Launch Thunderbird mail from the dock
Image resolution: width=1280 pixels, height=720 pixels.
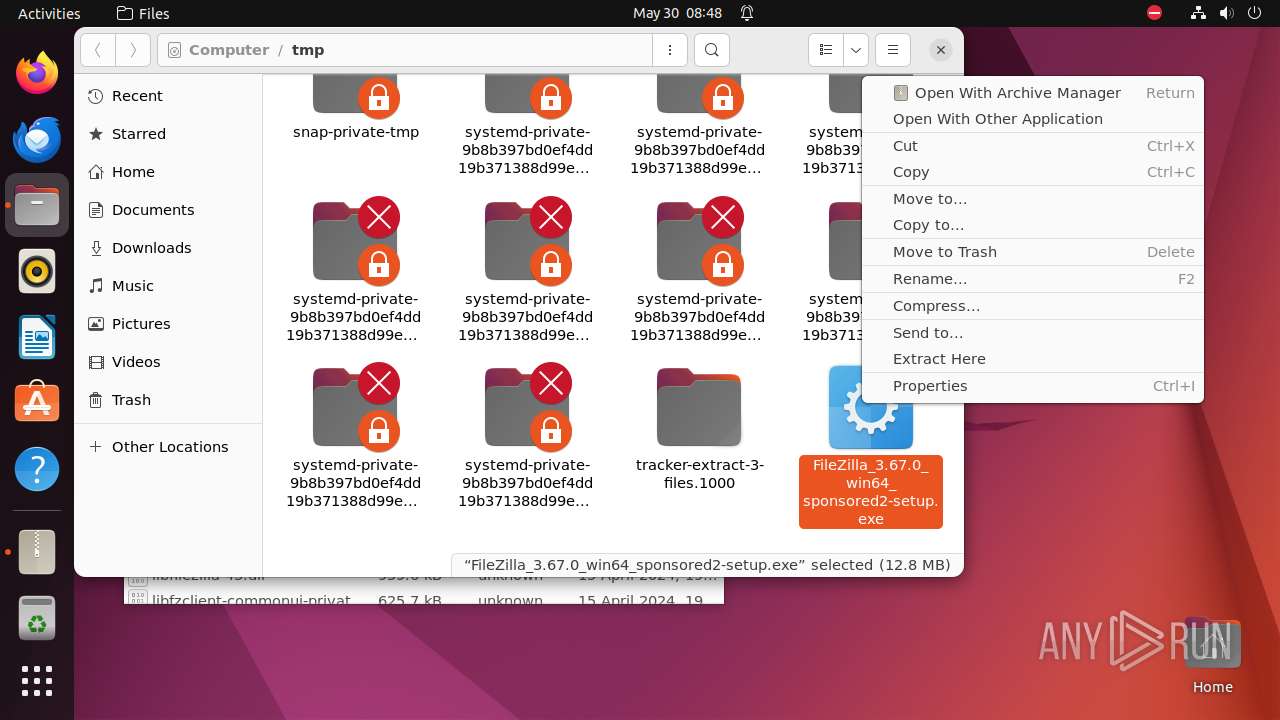click(x=37, y=139)
